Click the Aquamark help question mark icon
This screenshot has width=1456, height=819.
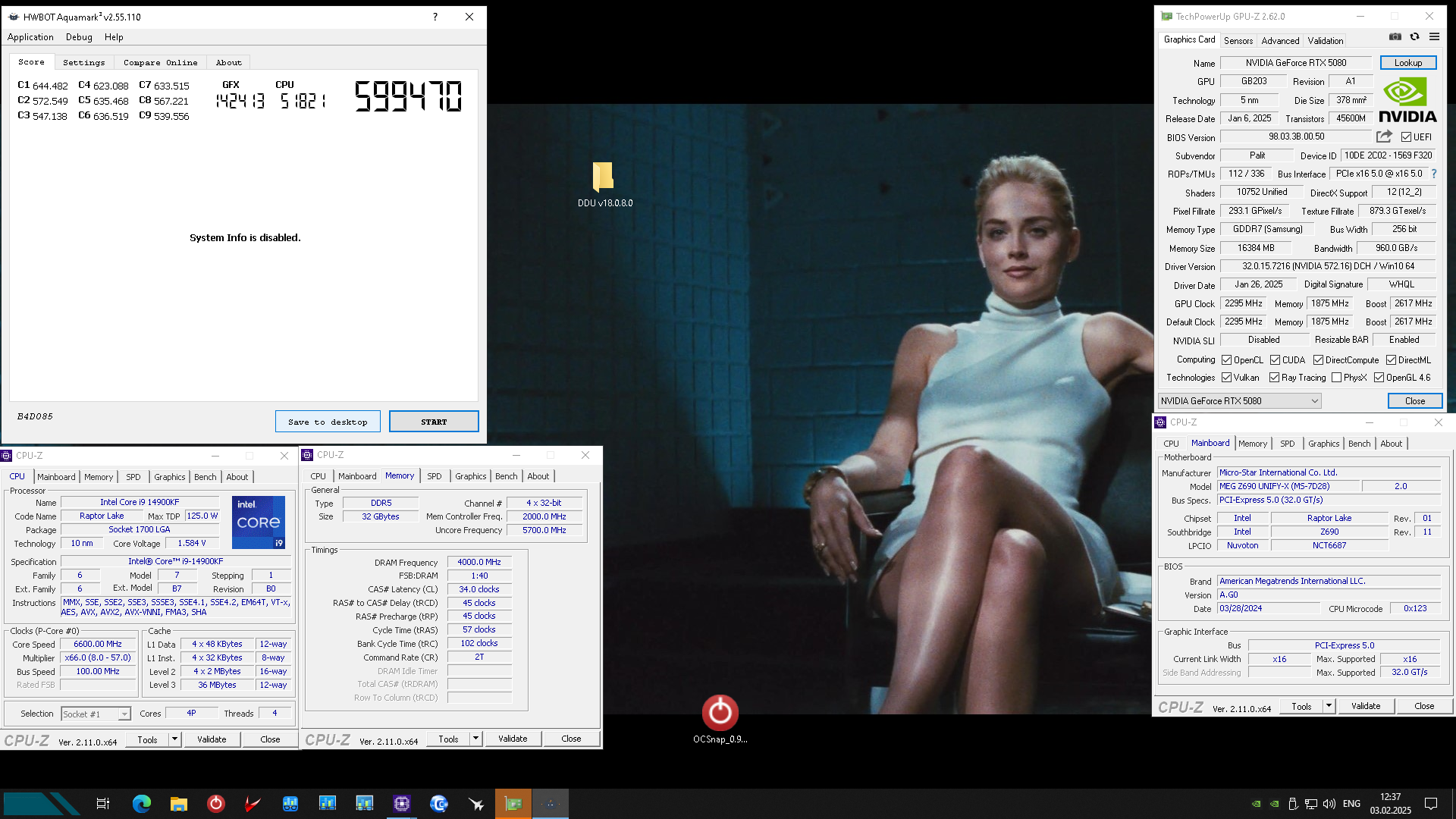pyautogui.click(x=435, y=17)
